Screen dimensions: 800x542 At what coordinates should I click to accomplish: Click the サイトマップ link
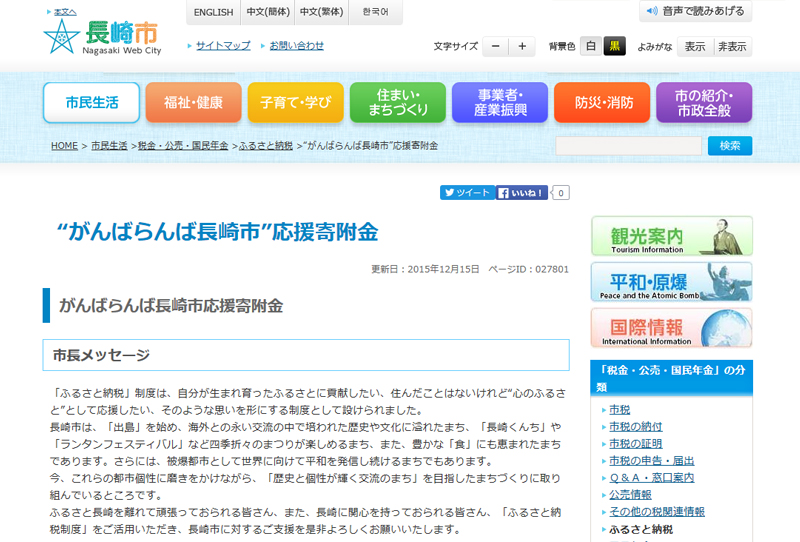[x=222, y=46]
